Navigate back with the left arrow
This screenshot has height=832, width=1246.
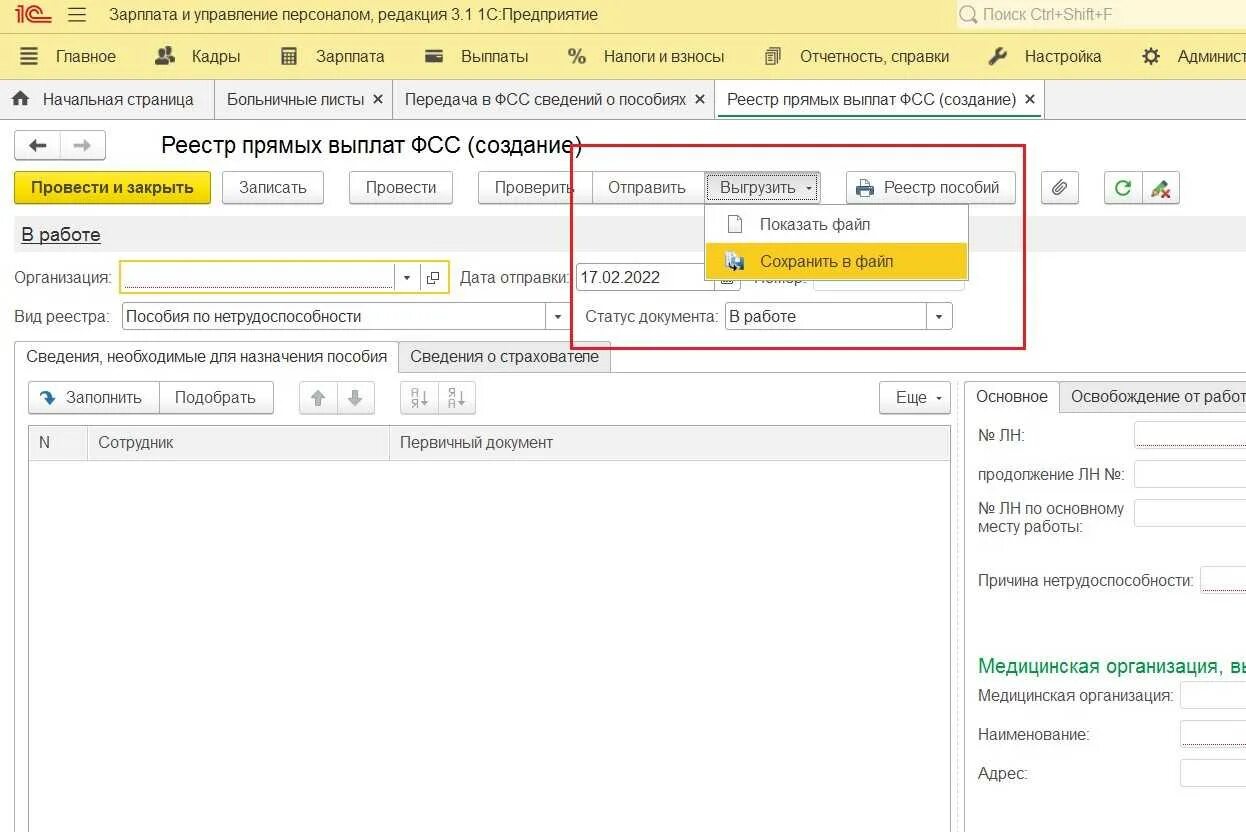click(38, 146)
